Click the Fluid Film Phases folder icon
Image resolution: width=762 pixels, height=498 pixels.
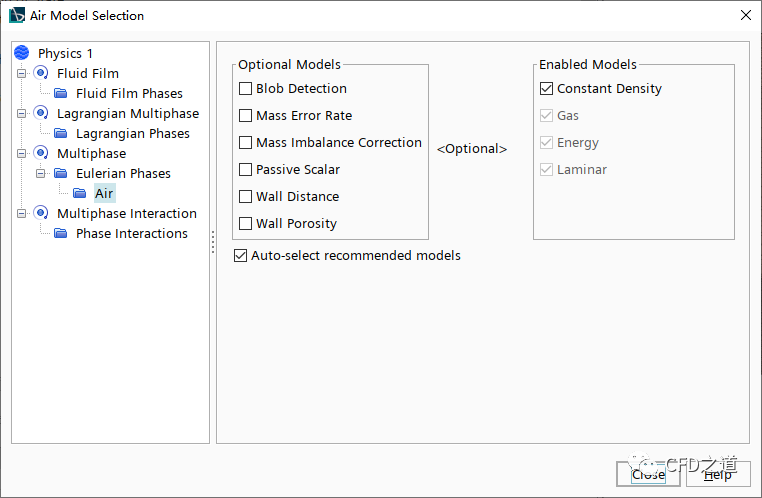pyautogui.click(x=60, y=93)
